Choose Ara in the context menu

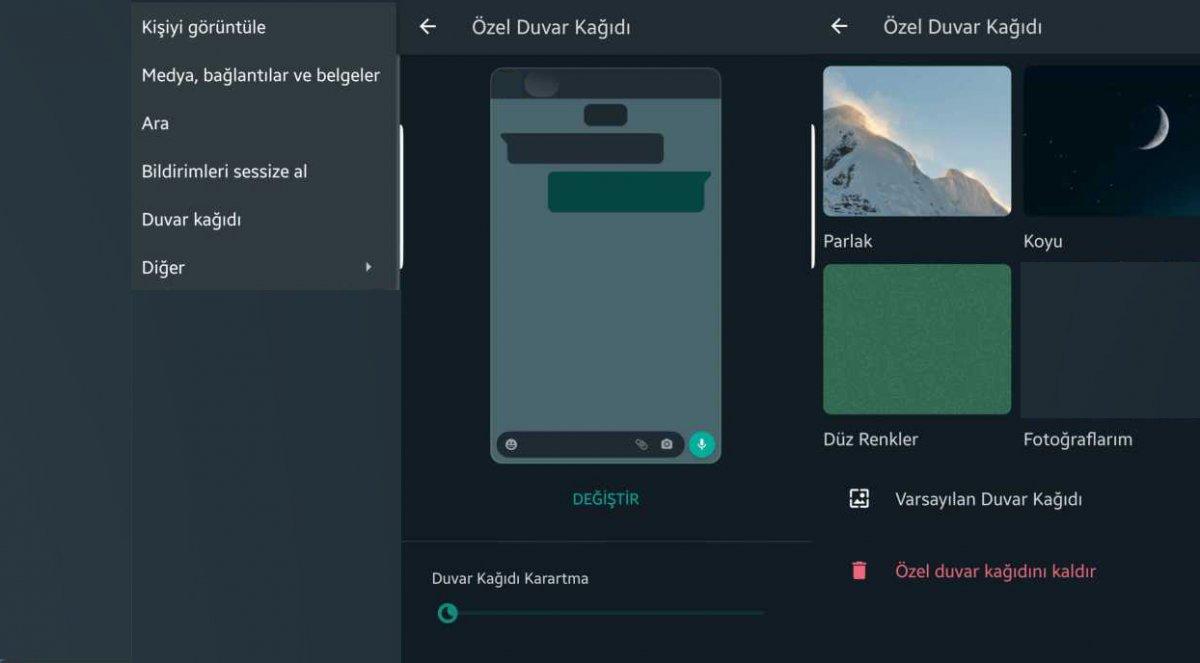pos(156,123)
